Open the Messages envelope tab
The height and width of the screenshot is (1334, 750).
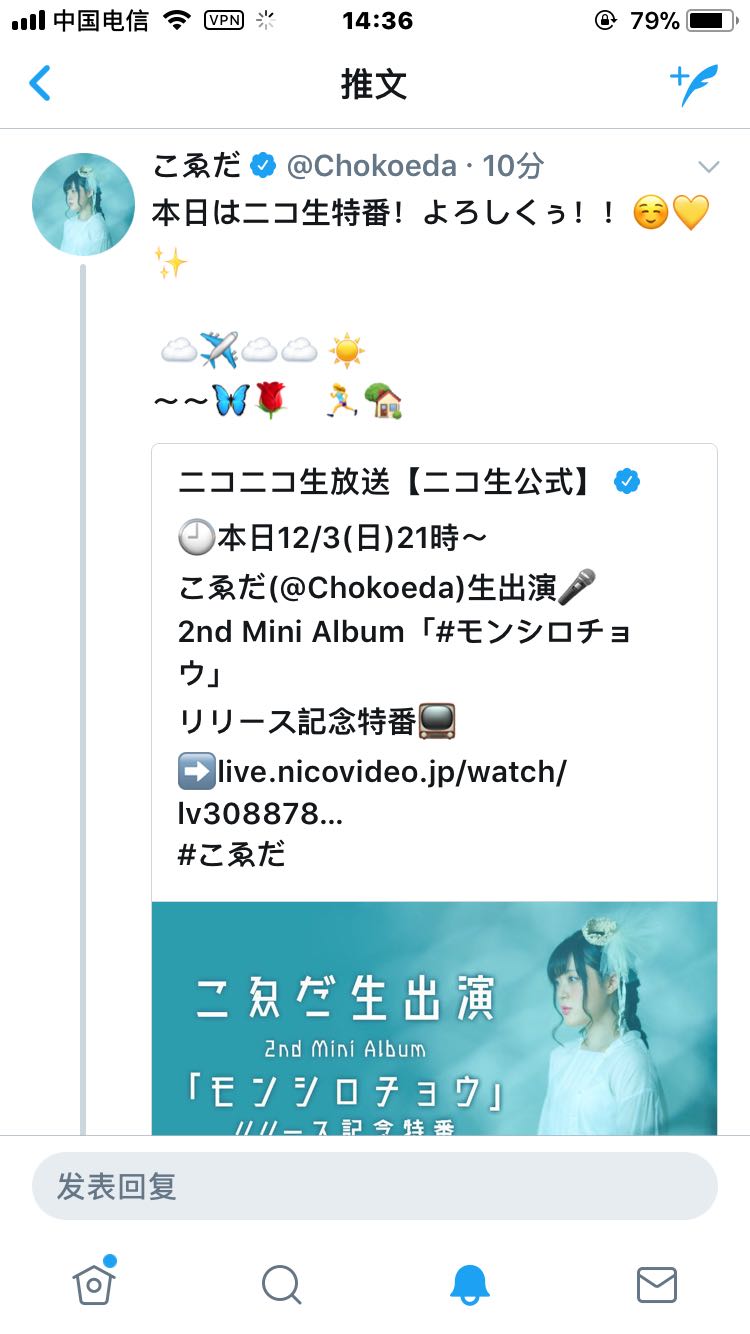(657, 1284)
